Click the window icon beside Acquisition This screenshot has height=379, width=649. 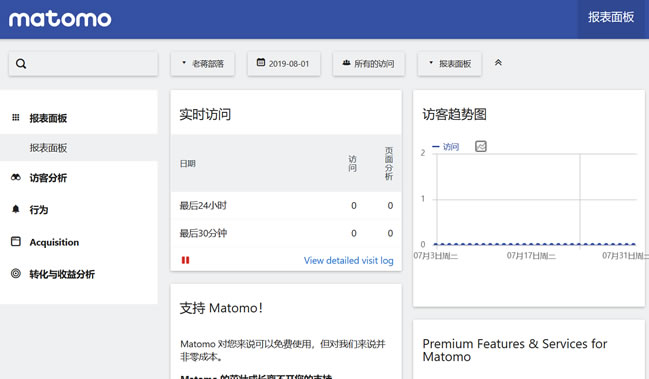coord(16,241)
